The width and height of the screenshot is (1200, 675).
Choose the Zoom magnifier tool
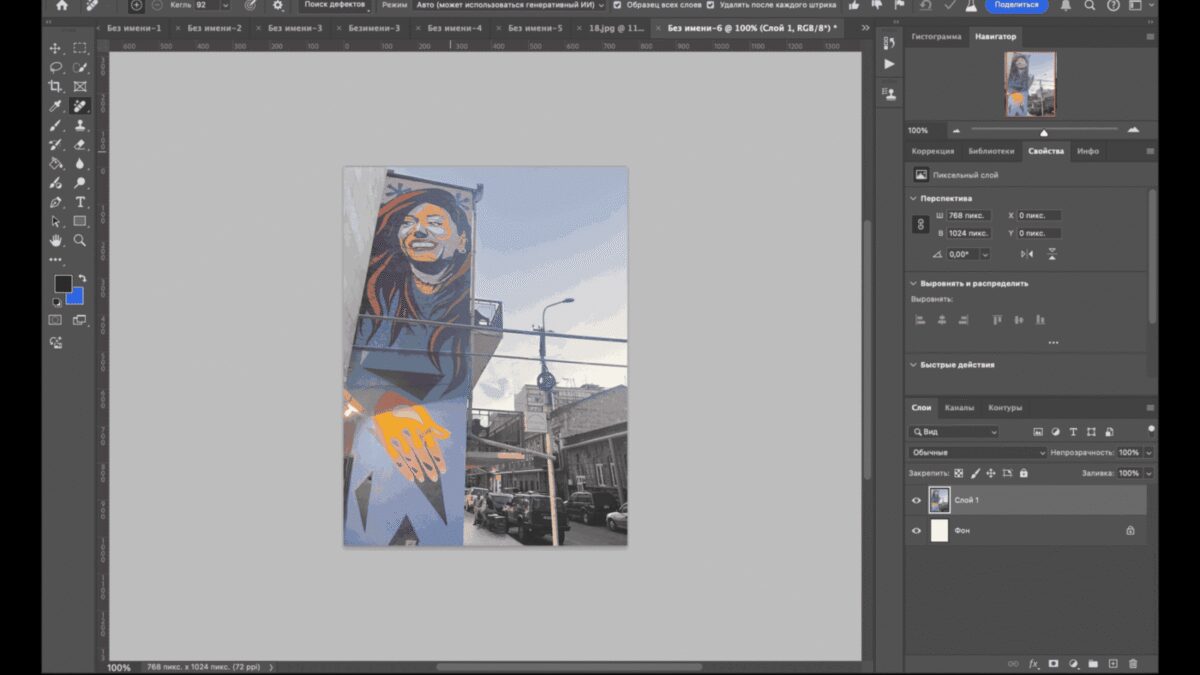coord(80,241)
